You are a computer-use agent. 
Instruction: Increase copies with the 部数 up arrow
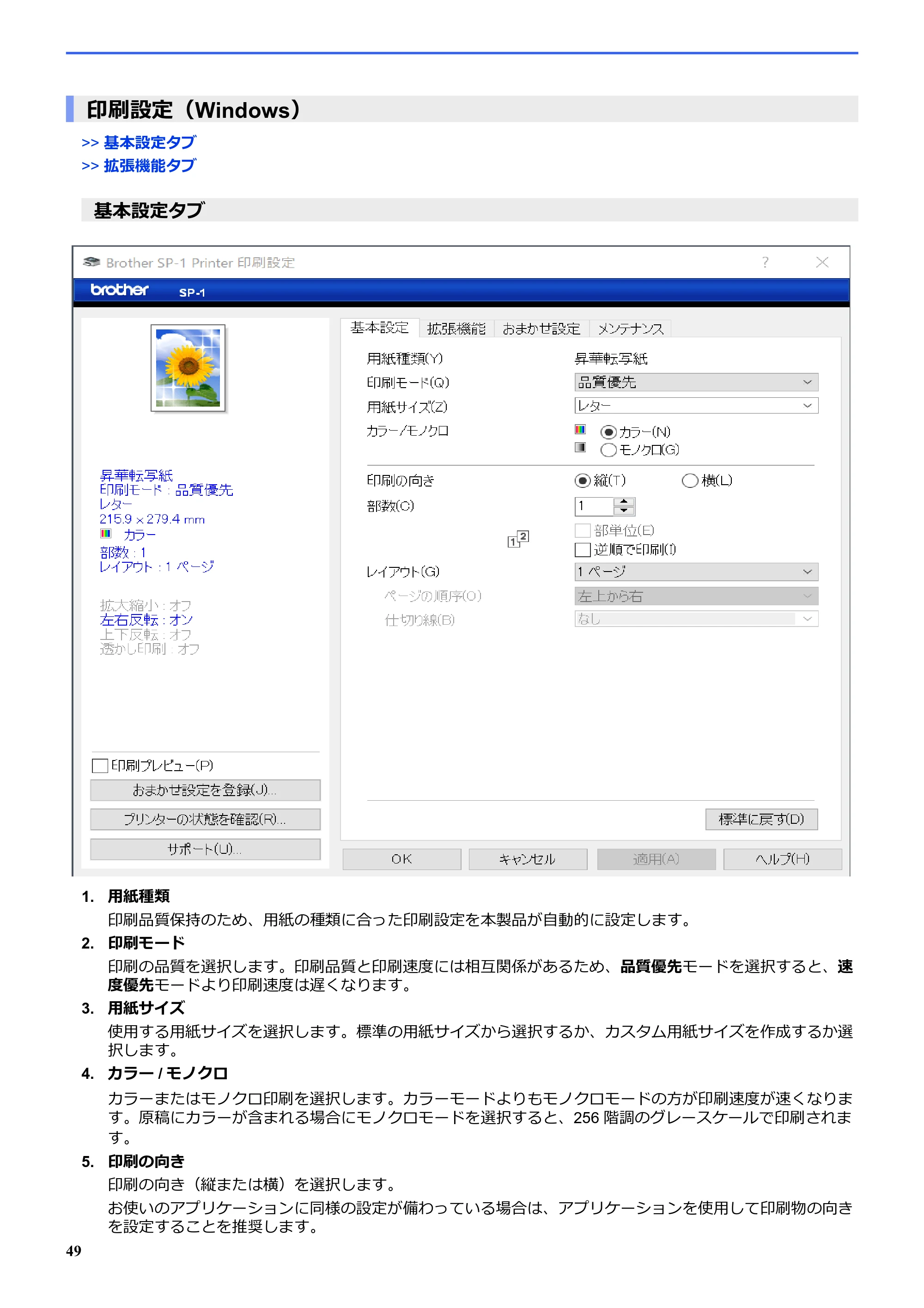coord(624,502)
